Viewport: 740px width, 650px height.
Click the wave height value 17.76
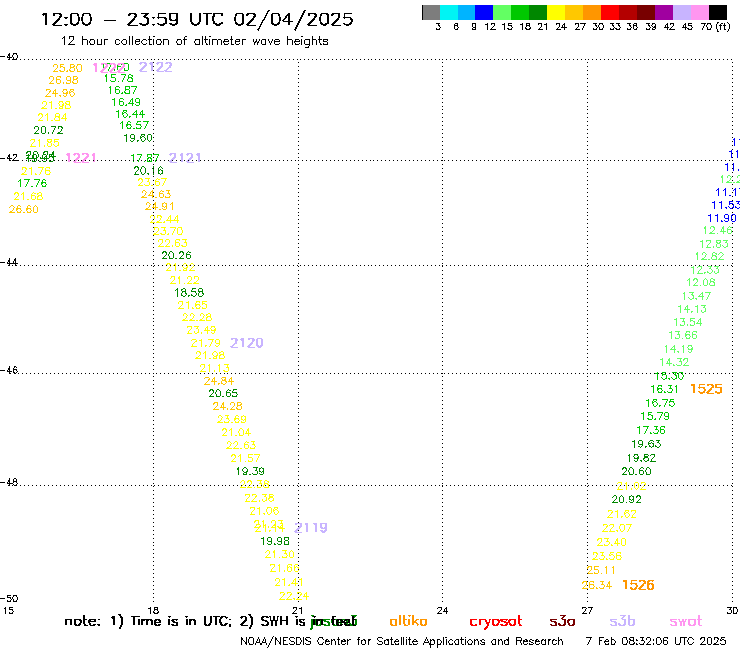[32, 183]
